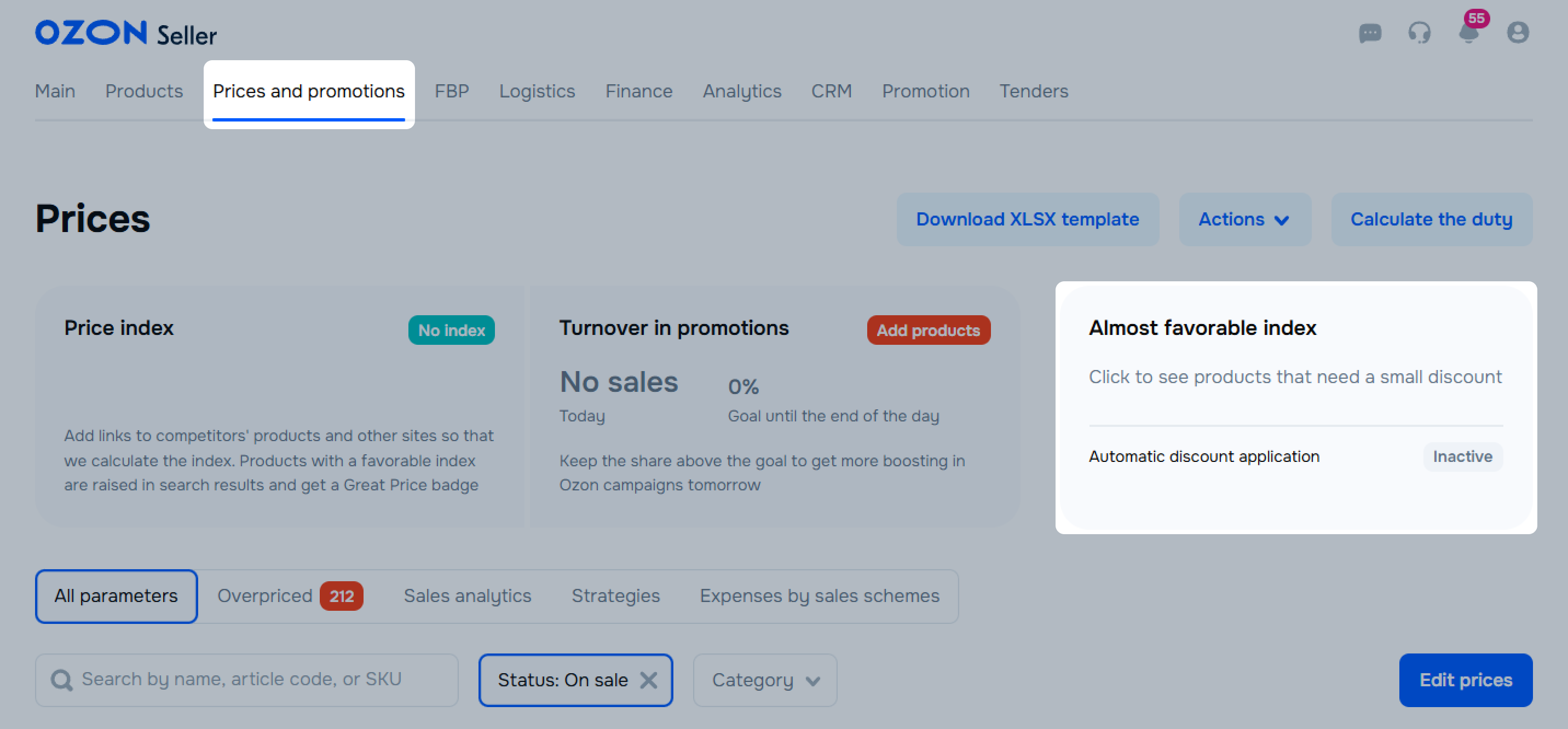1568x729 pixels.
Task: Click the 0% goal value
Action: (743, 386)
